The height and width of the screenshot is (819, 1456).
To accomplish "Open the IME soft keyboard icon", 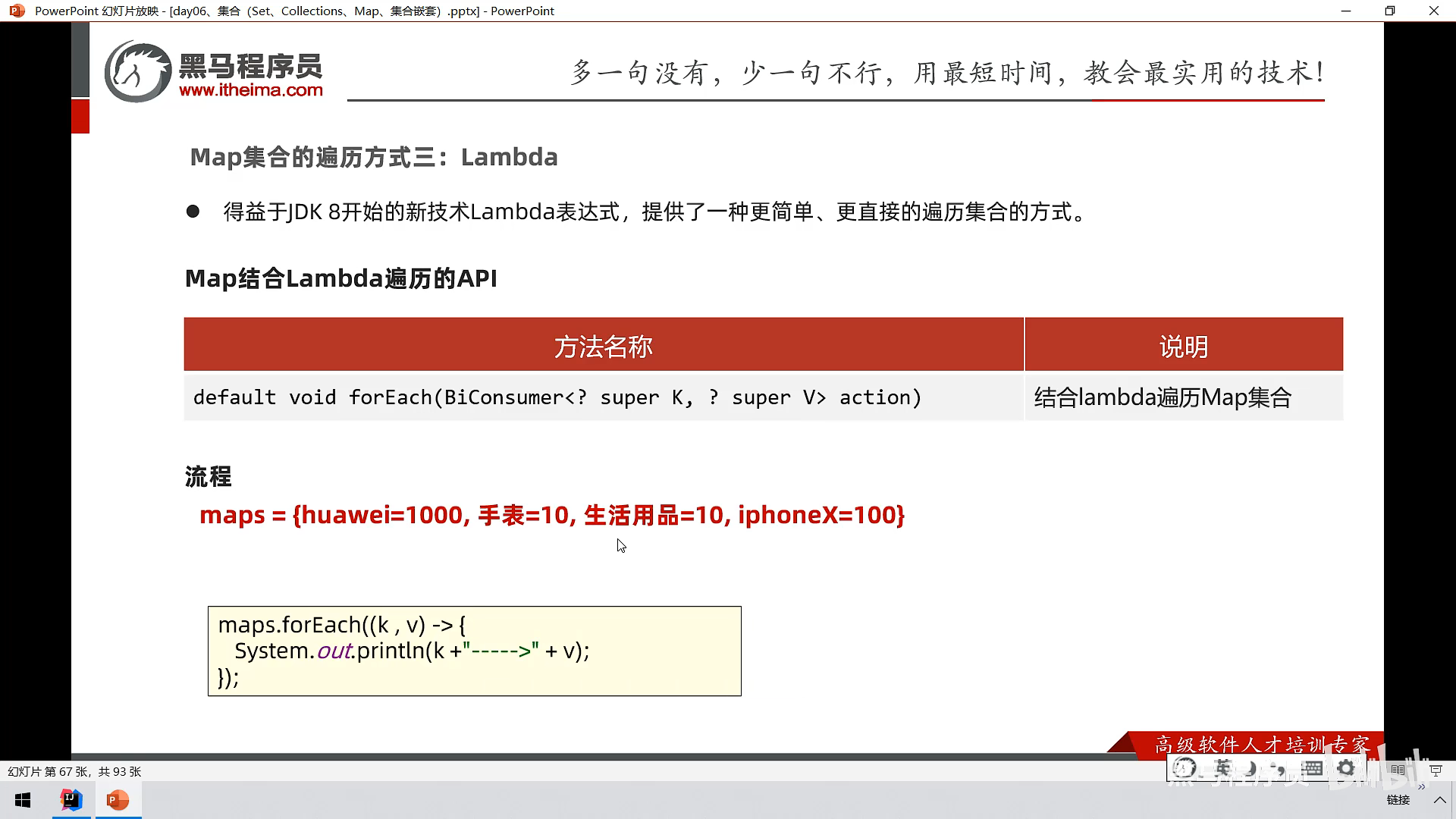I will 1313,768.
